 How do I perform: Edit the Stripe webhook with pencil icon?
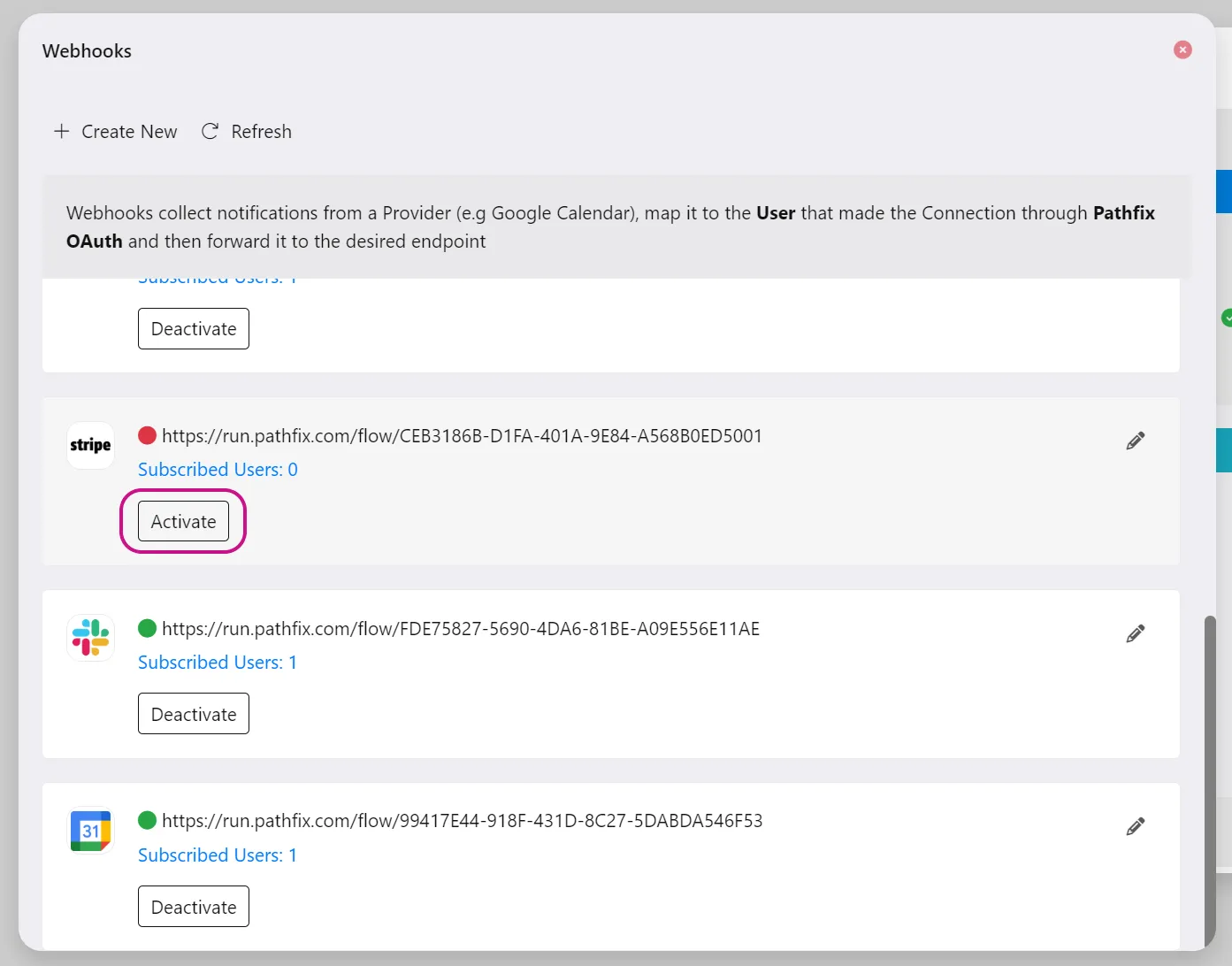pos(1136,441)
